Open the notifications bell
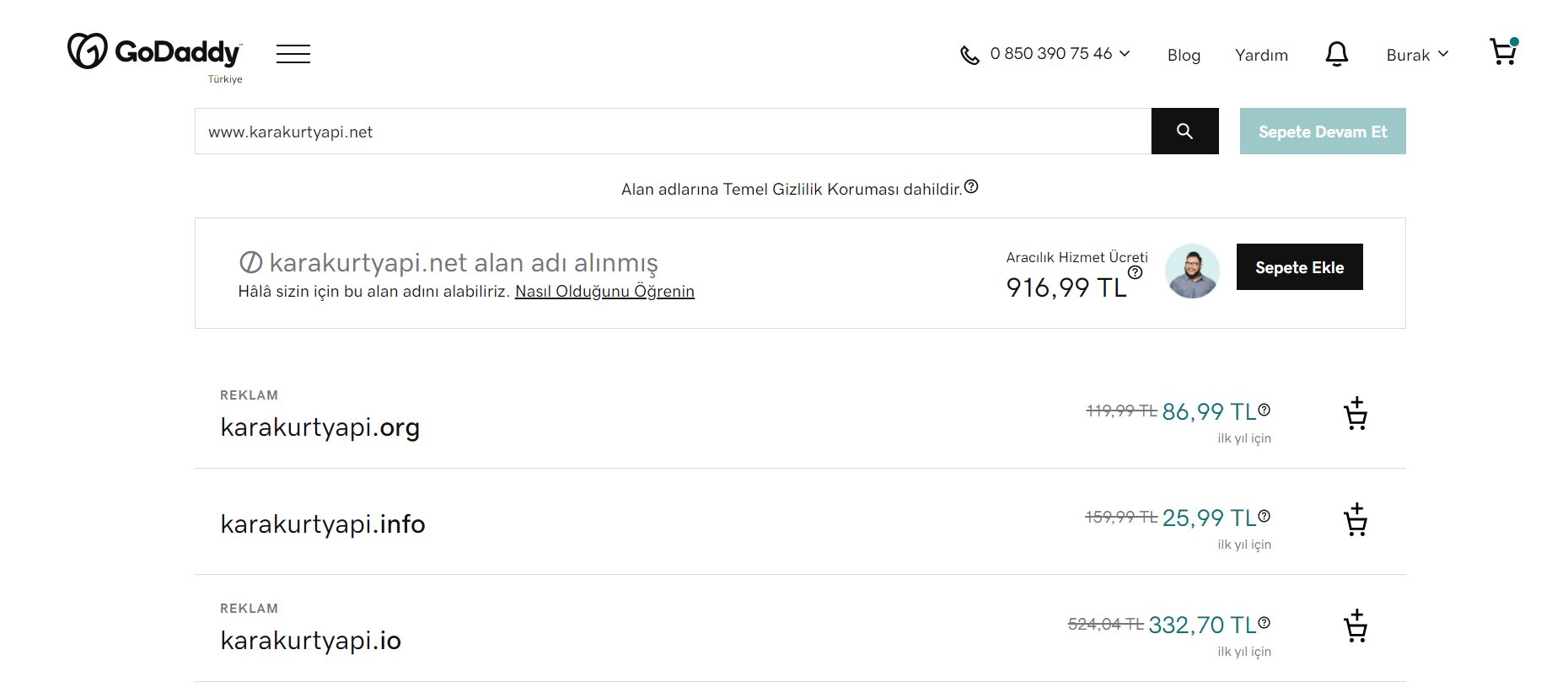The image size is (1568, 698). tap(1336, 54)
